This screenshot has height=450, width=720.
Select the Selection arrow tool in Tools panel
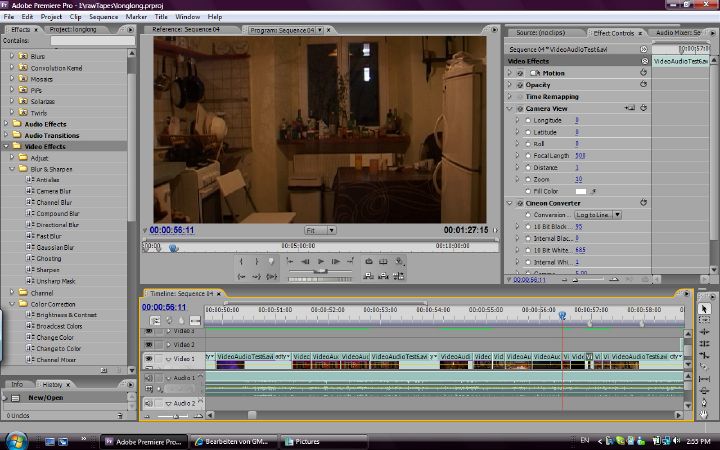(x=704, y=309)
